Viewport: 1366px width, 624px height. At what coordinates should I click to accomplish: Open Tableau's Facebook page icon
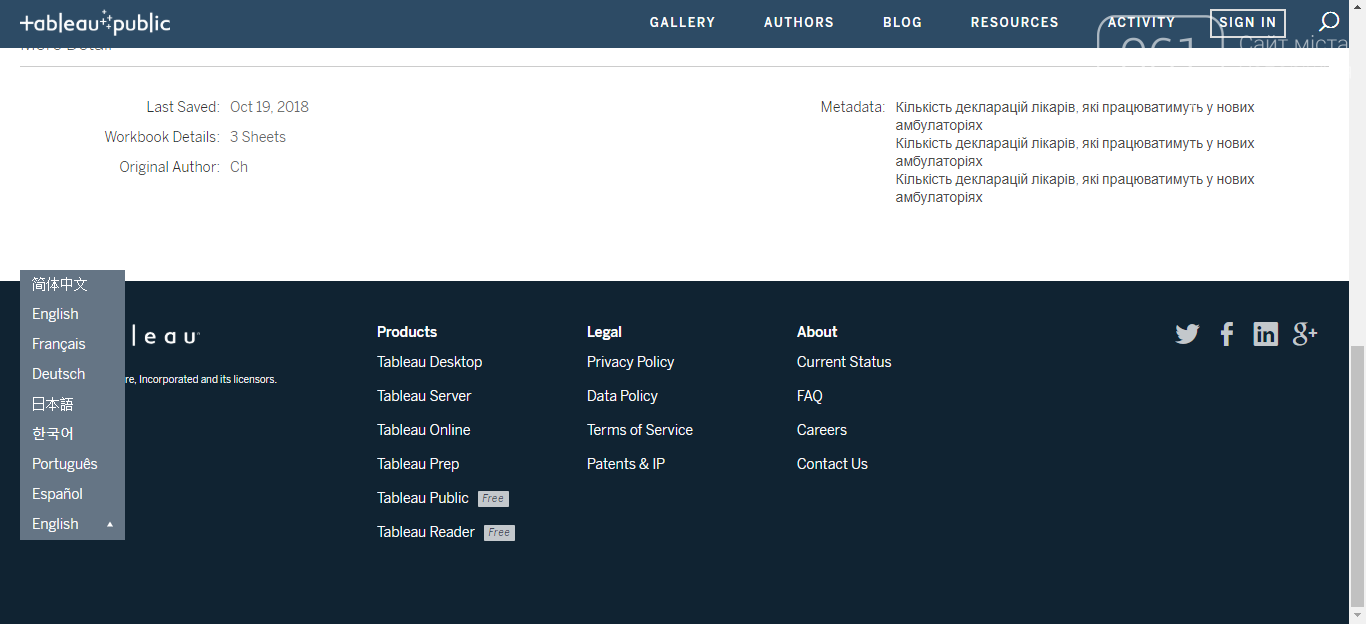tap(1227, 334)
